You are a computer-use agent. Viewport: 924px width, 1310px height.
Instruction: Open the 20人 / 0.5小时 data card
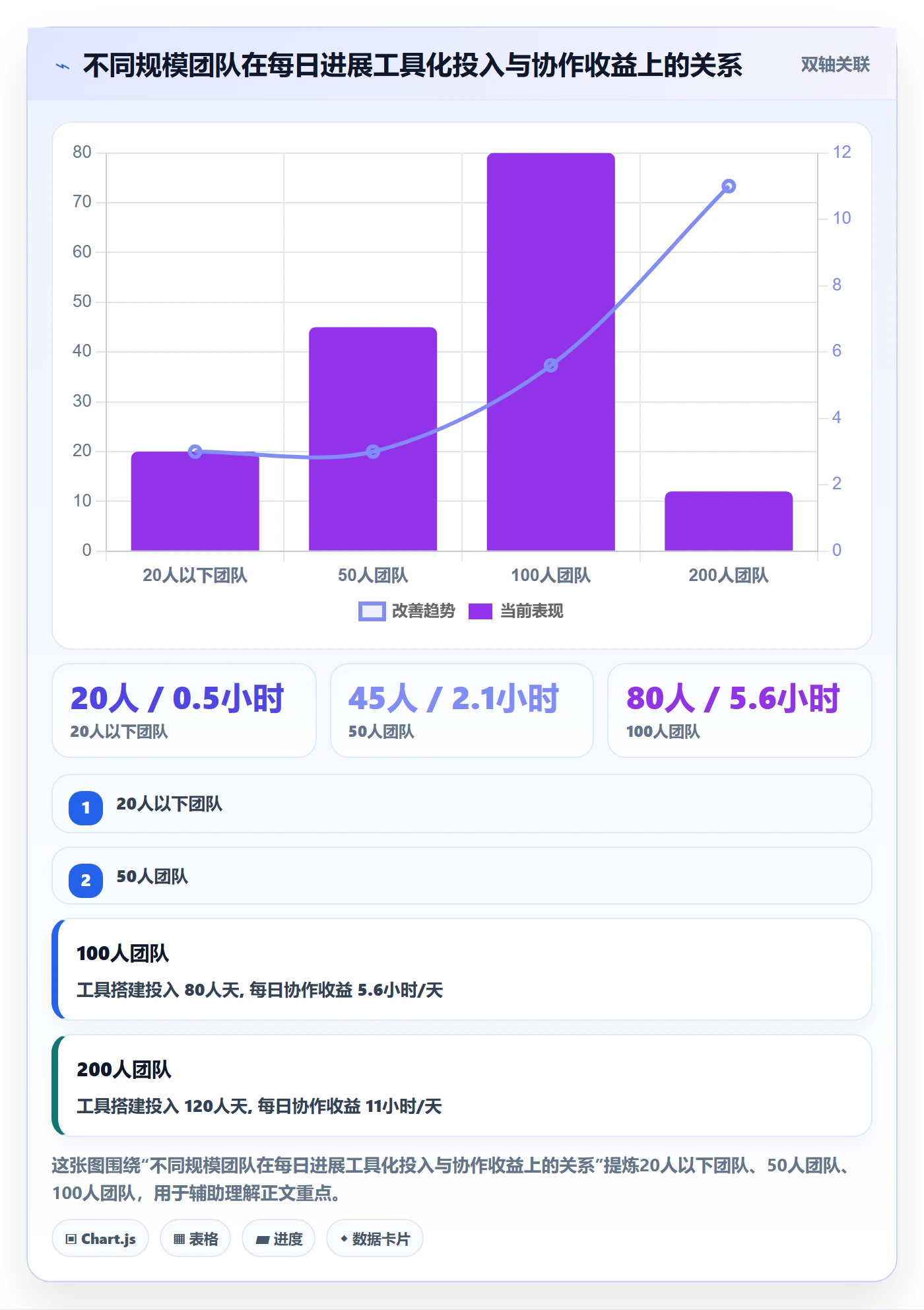coord(184,710)
